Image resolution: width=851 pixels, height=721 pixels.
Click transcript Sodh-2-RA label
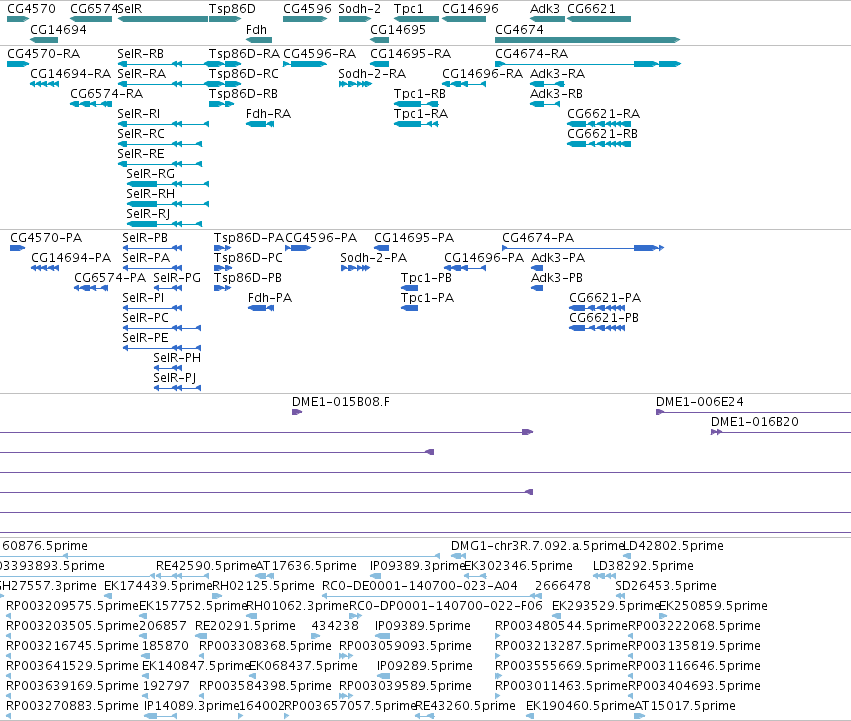372,73
